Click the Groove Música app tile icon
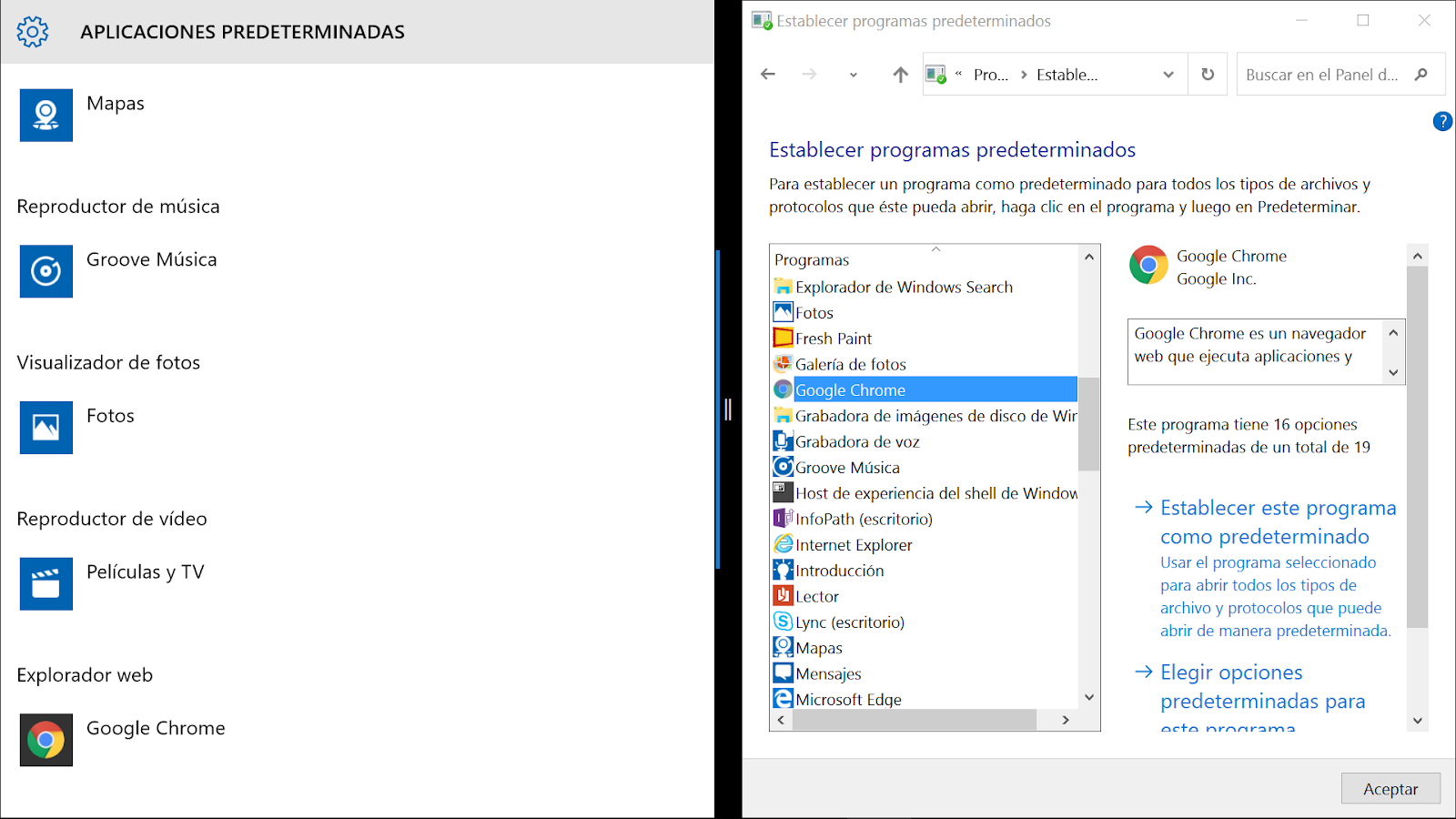This screenshot has width=1456, height=819. (x=46, y=271)
